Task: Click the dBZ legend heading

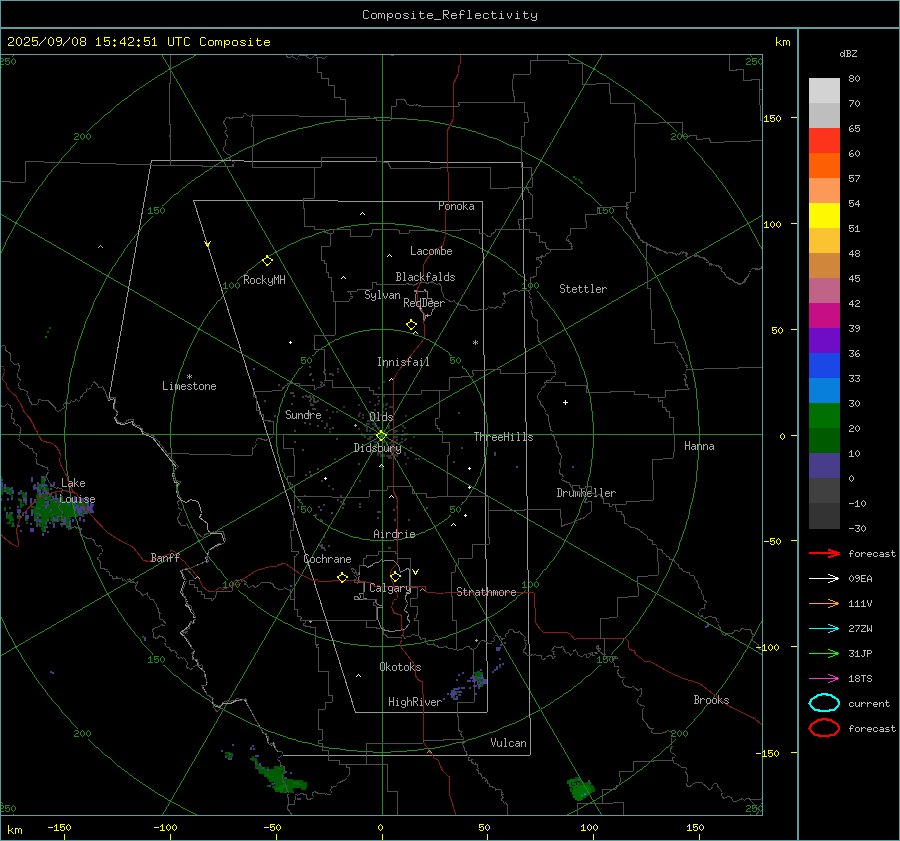Action: click(x=848, y=53)
